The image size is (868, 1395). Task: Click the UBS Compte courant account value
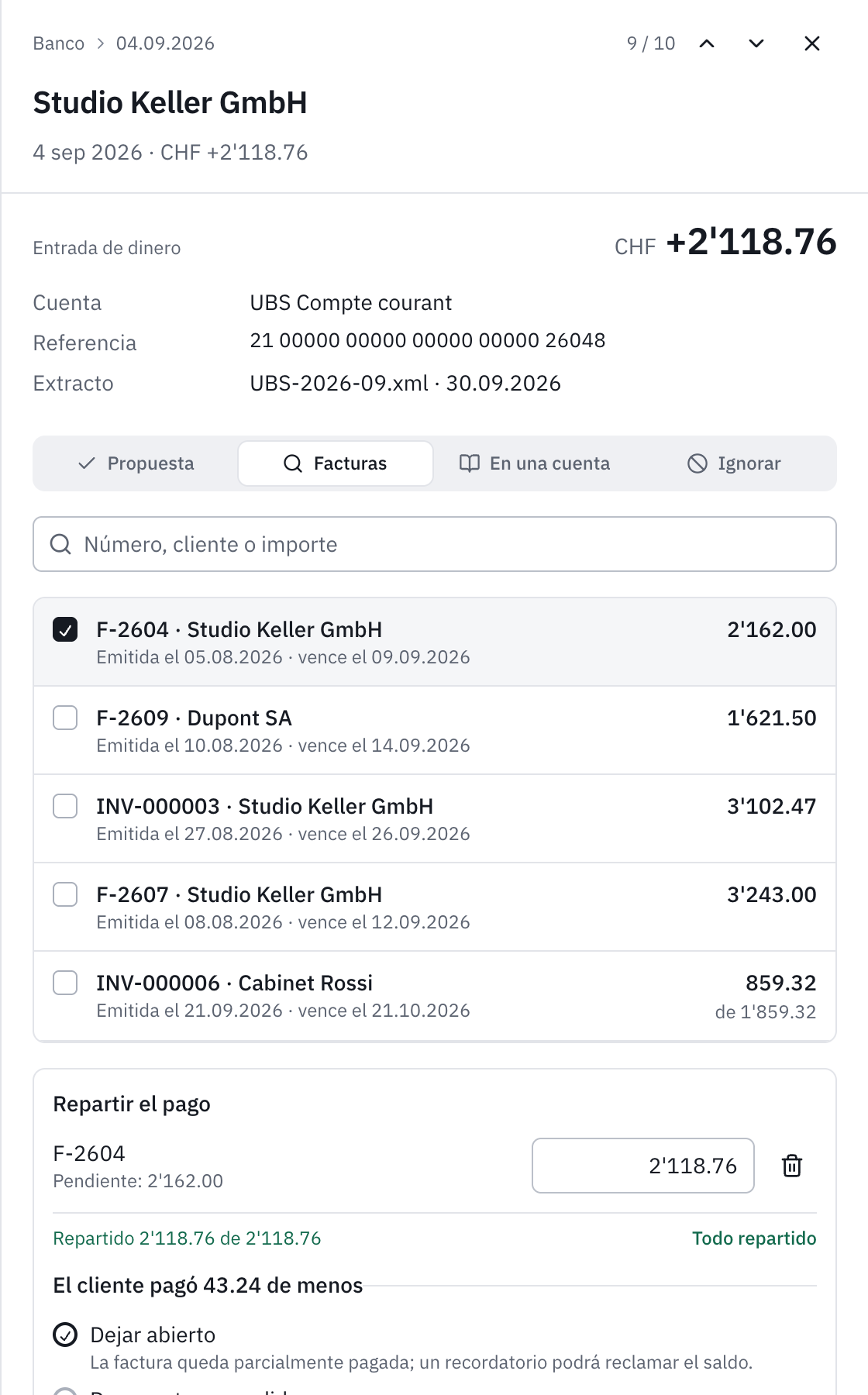tap(351, 303)
